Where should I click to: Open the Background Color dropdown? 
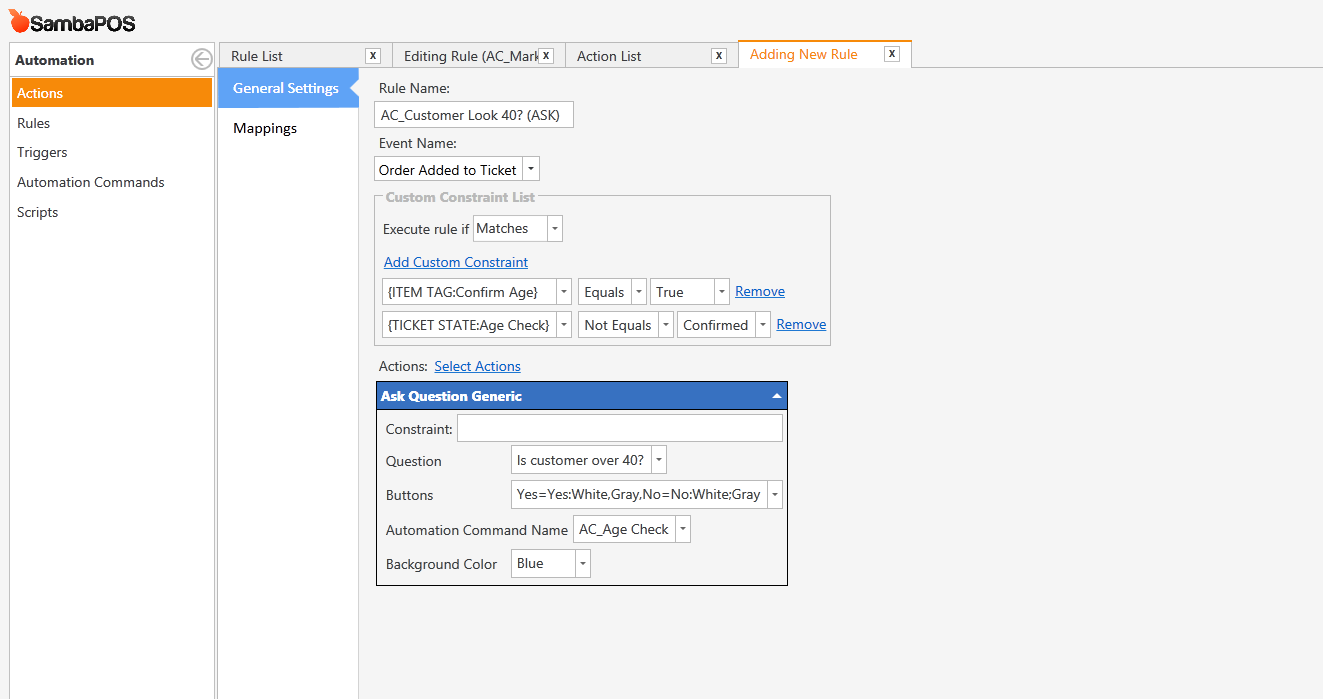(583, 563)
